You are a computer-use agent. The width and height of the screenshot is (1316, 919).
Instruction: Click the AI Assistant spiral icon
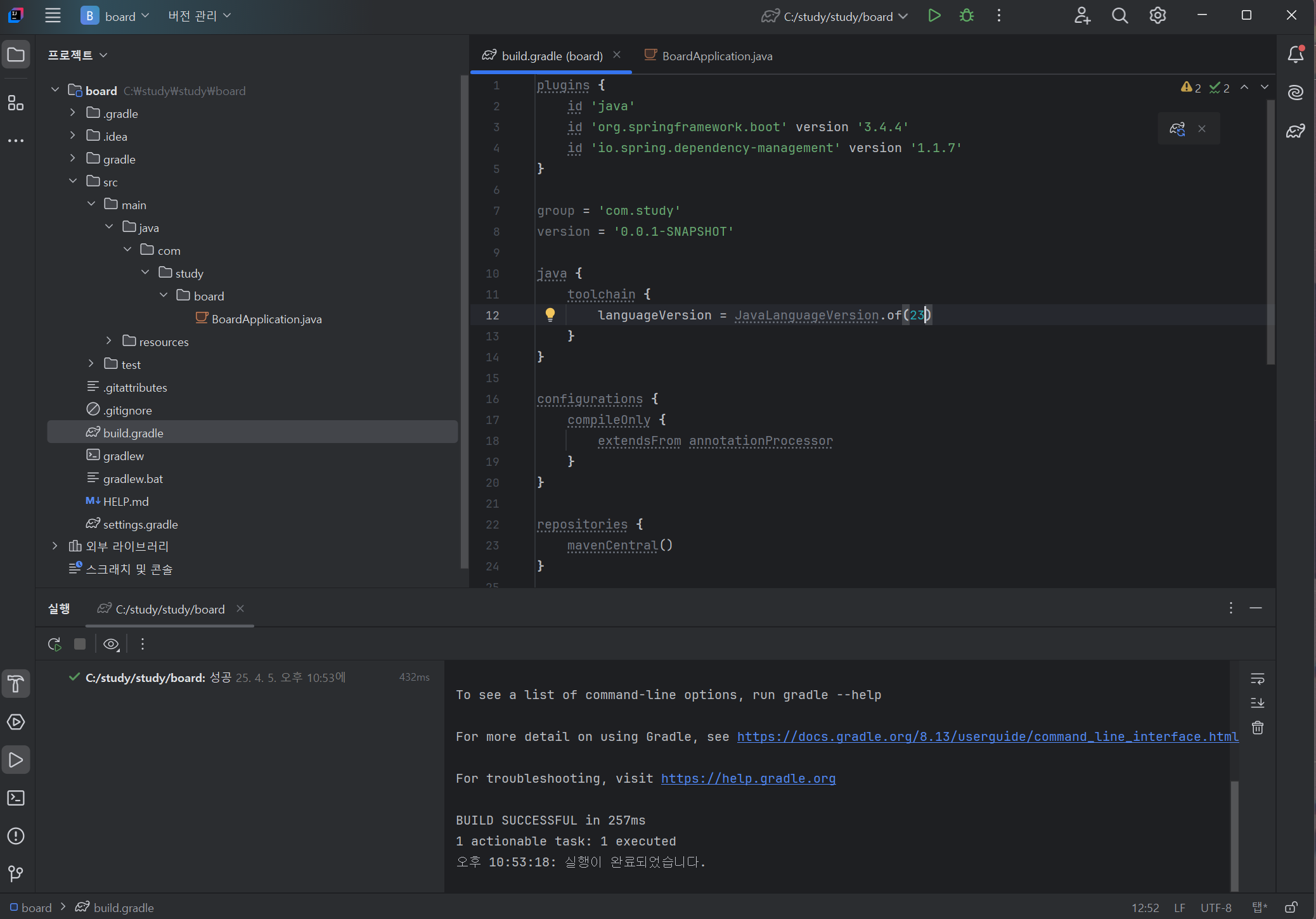pyautogui.click(x=1295, y=93)
